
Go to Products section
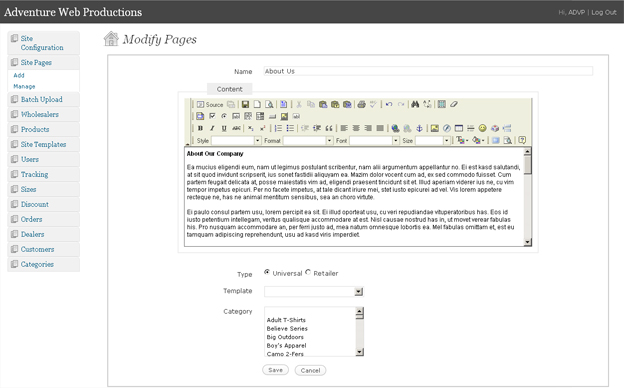coord(43,129)
